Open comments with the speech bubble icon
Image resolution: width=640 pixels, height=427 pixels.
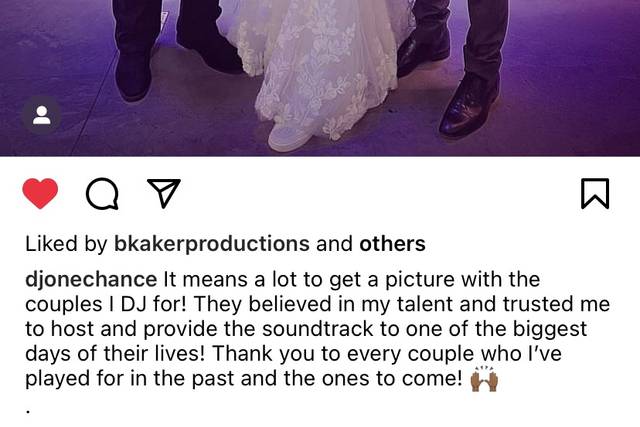102,194
